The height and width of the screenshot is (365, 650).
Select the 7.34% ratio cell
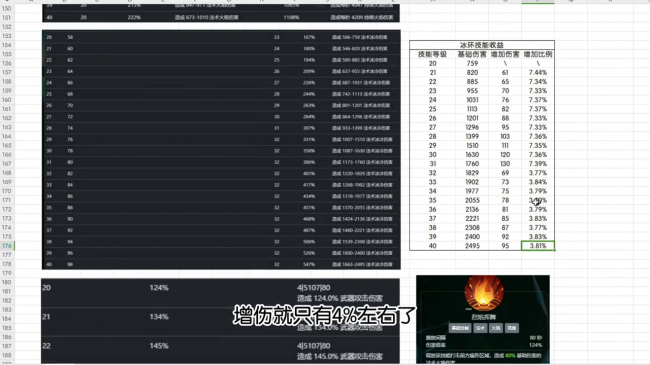point(538,82)
